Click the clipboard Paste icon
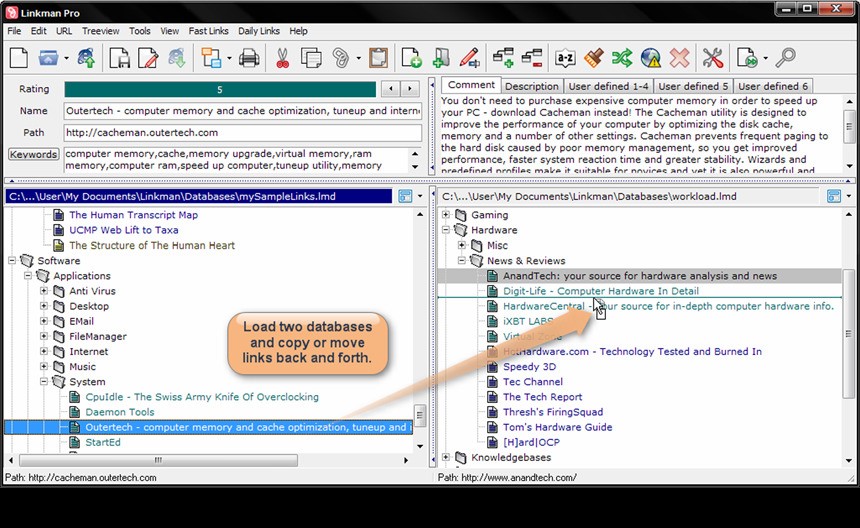 click(378, 58)
